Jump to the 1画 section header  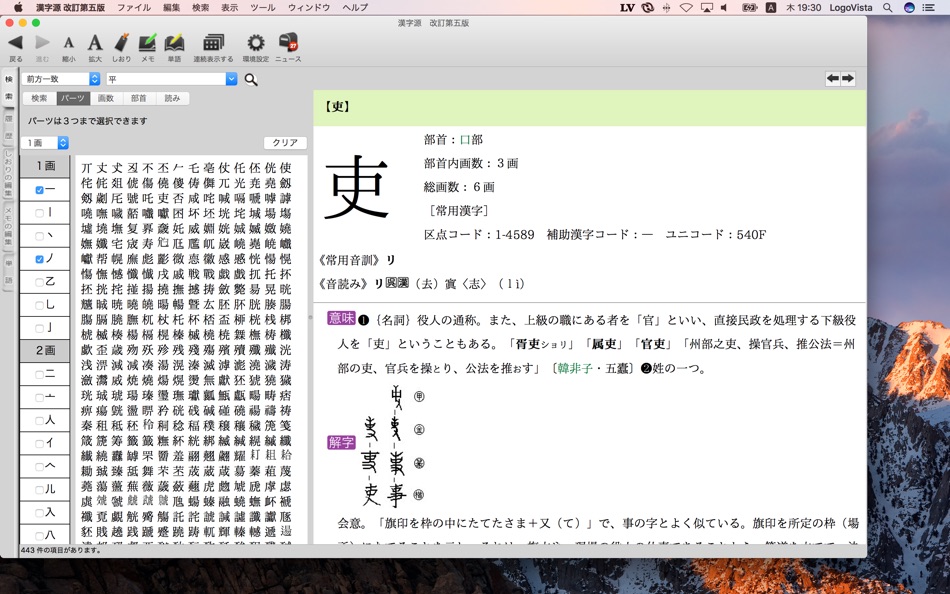(x=45, y=165)
